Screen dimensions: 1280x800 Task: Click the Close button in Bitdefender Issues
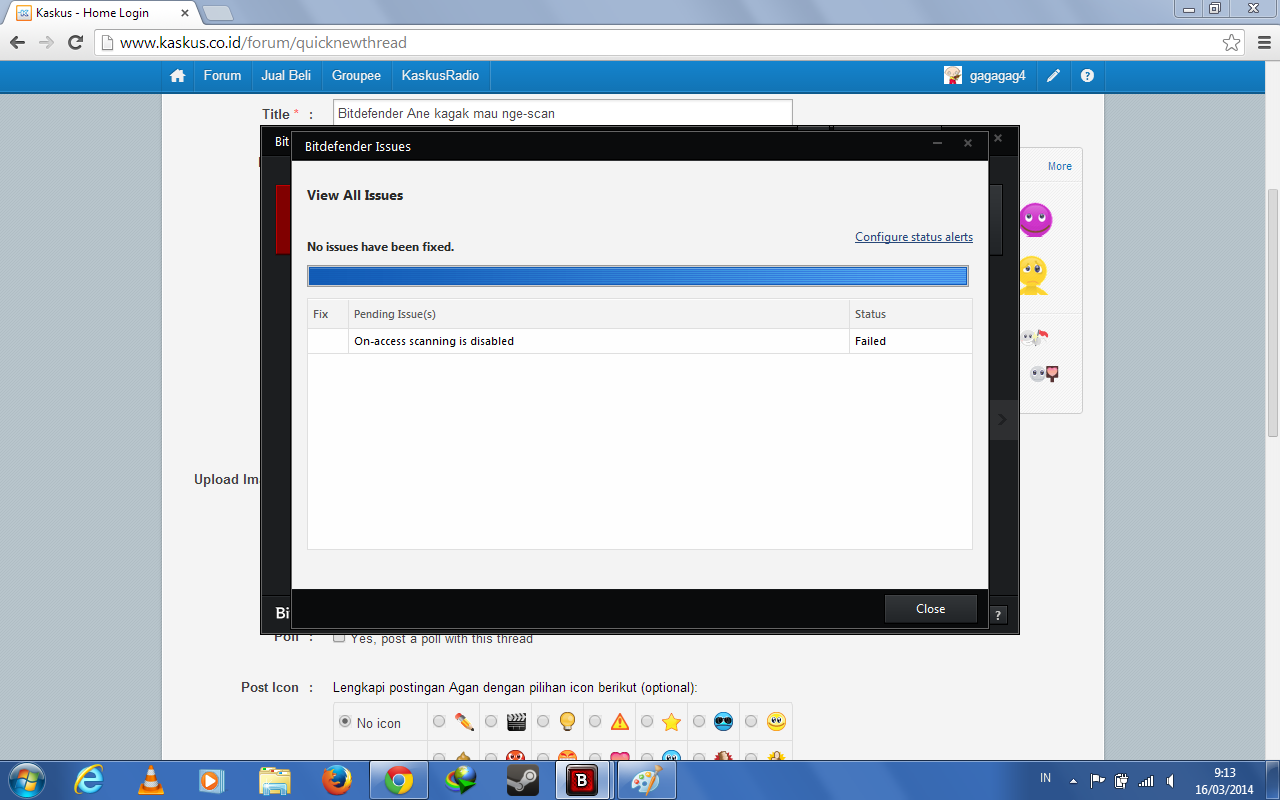[930, 609]
